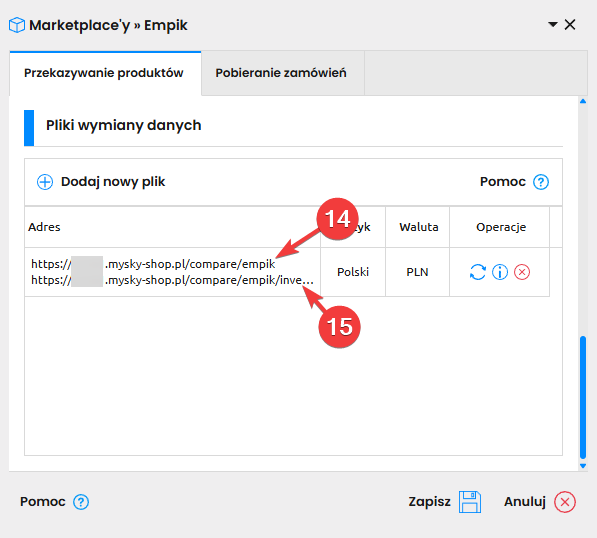Viewport: 597px width, 538px height.
Task: Click the Zapisz button text
Action: click(429, 502)
